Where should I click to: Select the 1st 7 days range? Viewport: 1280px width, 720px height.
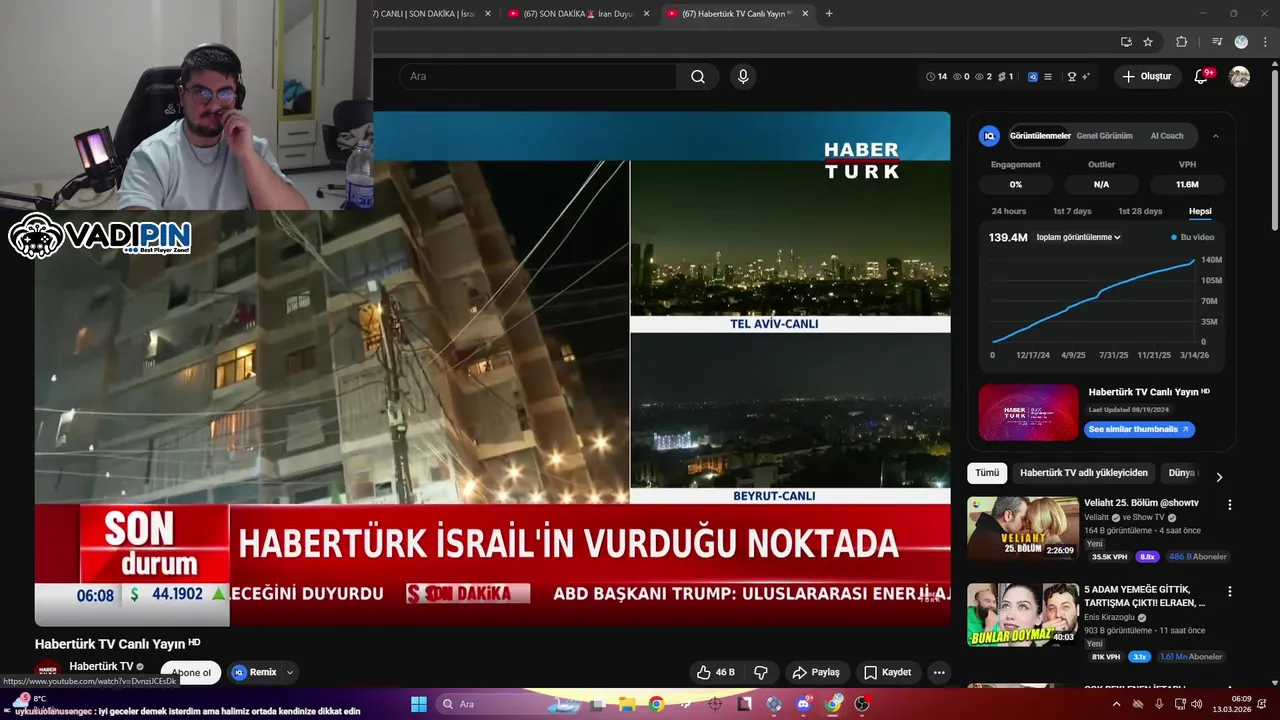pyautogui.click(x=1072, y=211)
